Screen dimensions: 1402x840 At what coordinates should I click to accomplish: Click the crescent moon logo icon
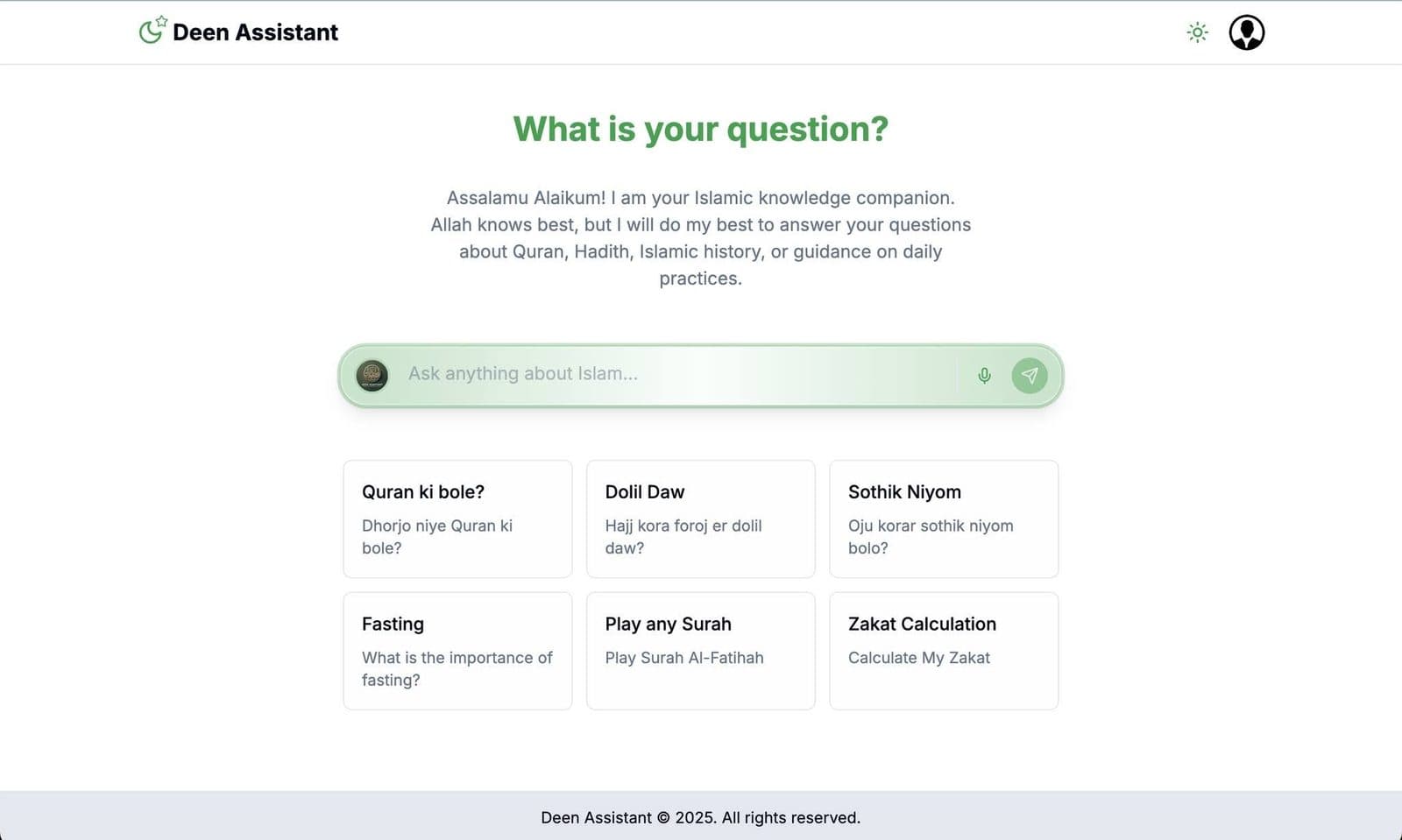click(x=152, y=30)
